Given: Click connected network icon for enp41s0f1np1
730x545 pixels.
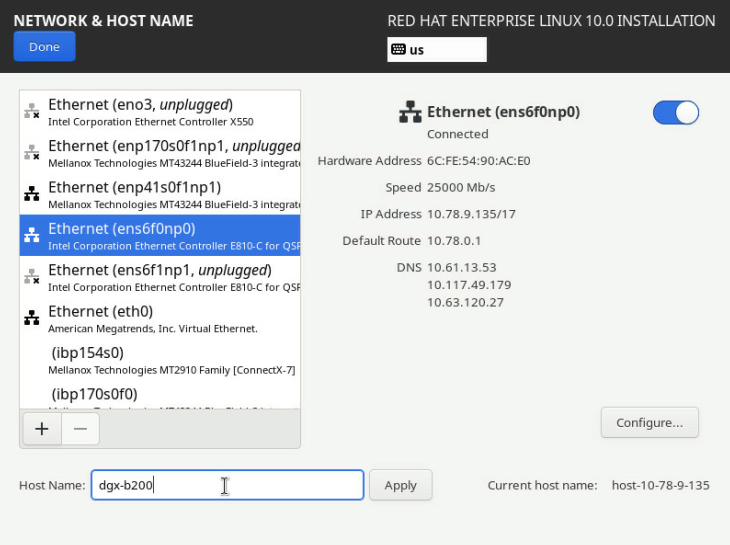Looking at the screenshot, I should pyautogui.click(x=32, y=194).
